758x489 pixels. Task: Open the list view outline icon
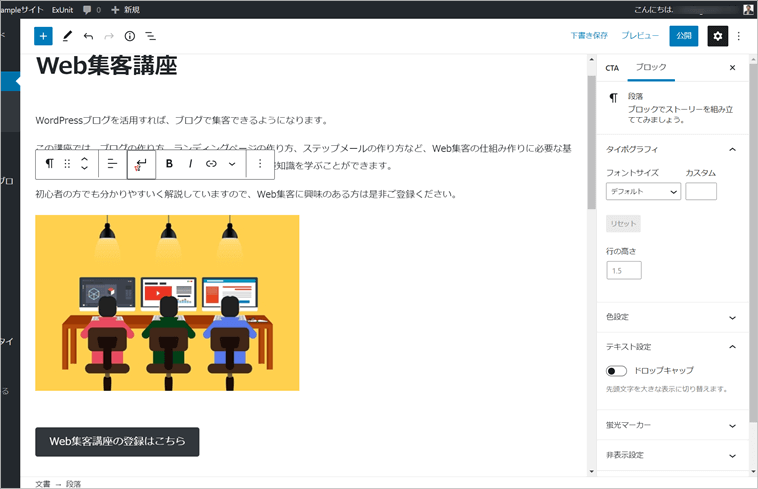[x=151, y=36]
